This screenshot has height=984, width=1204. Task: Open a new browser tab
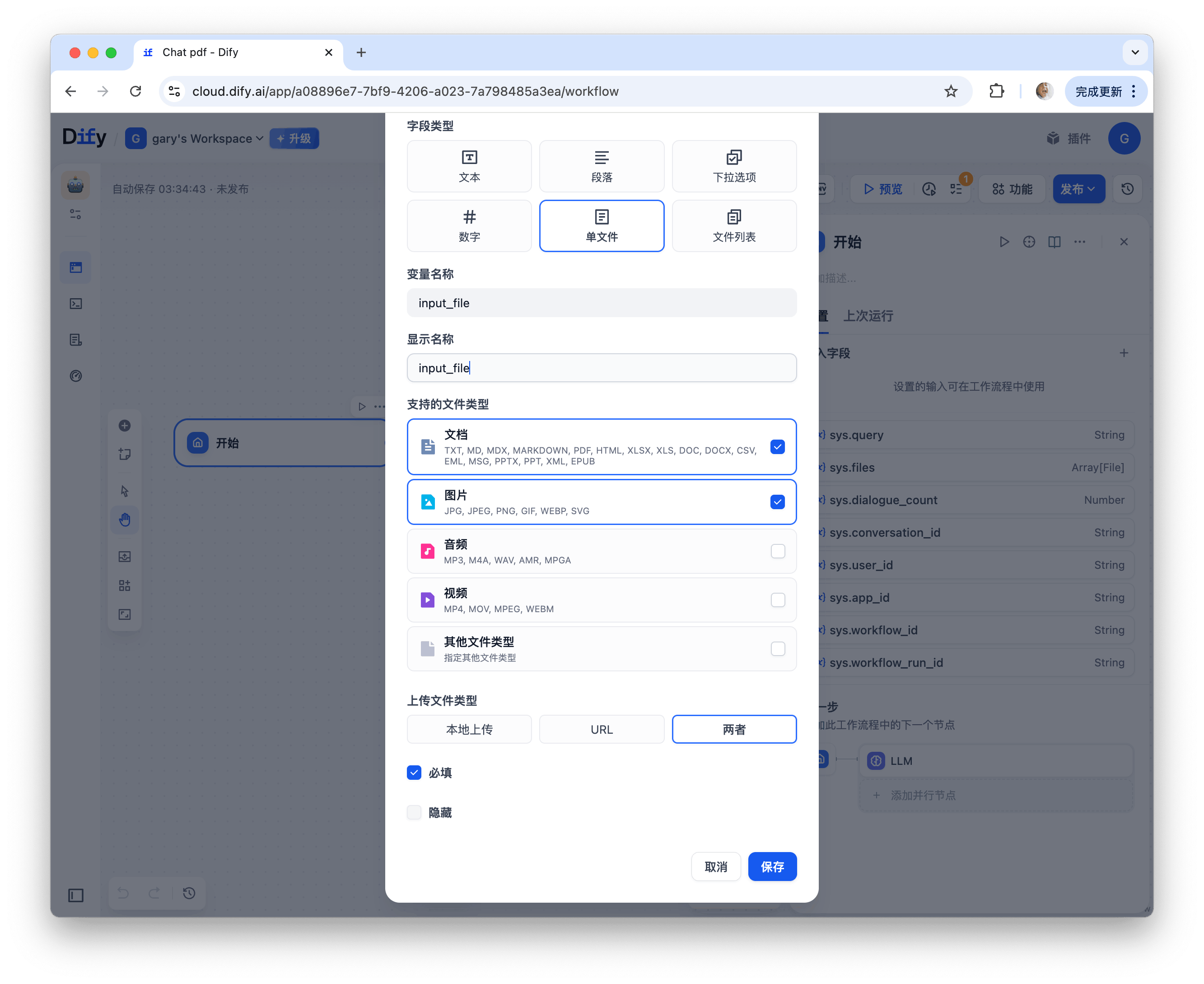tap(361, 52)
